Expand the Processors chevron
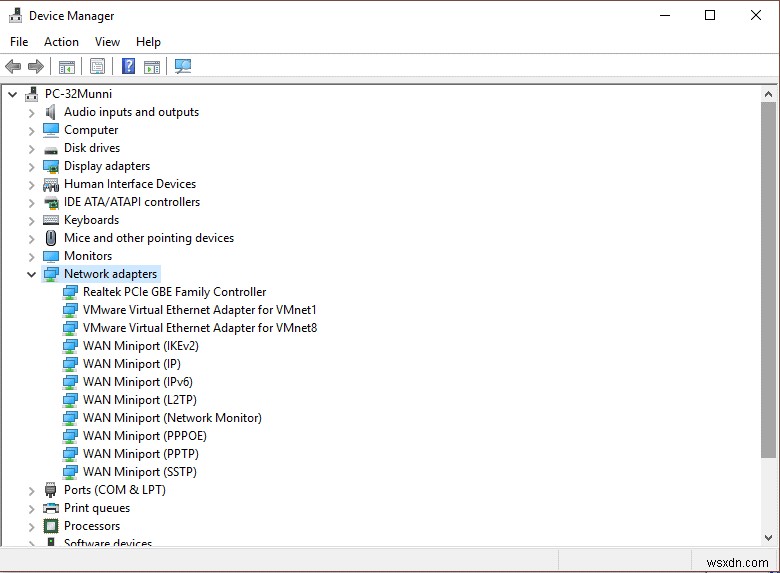 coord(31,527)
